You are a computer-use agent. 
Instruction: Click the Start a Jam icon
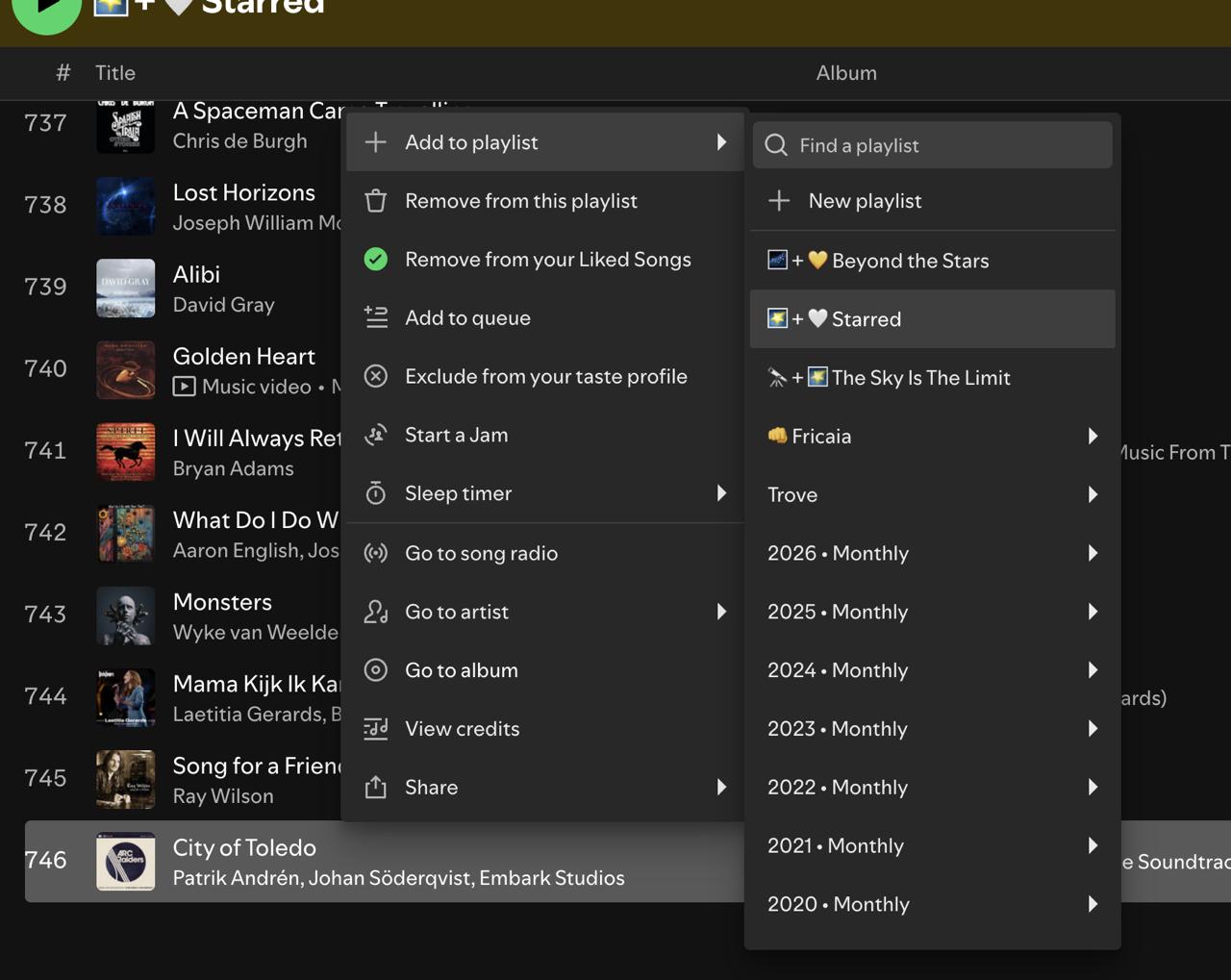pos(376,435)
